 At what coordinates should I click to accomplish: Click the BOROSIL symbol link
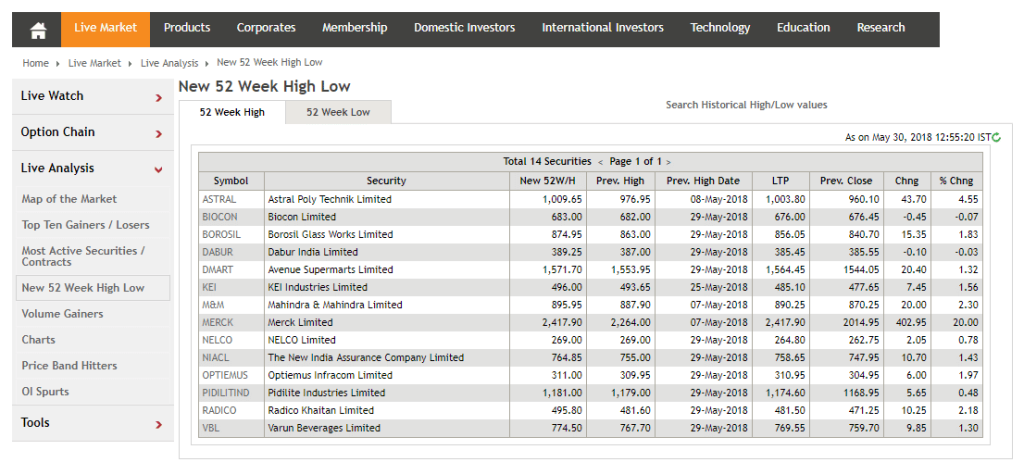tap(222, 235)
